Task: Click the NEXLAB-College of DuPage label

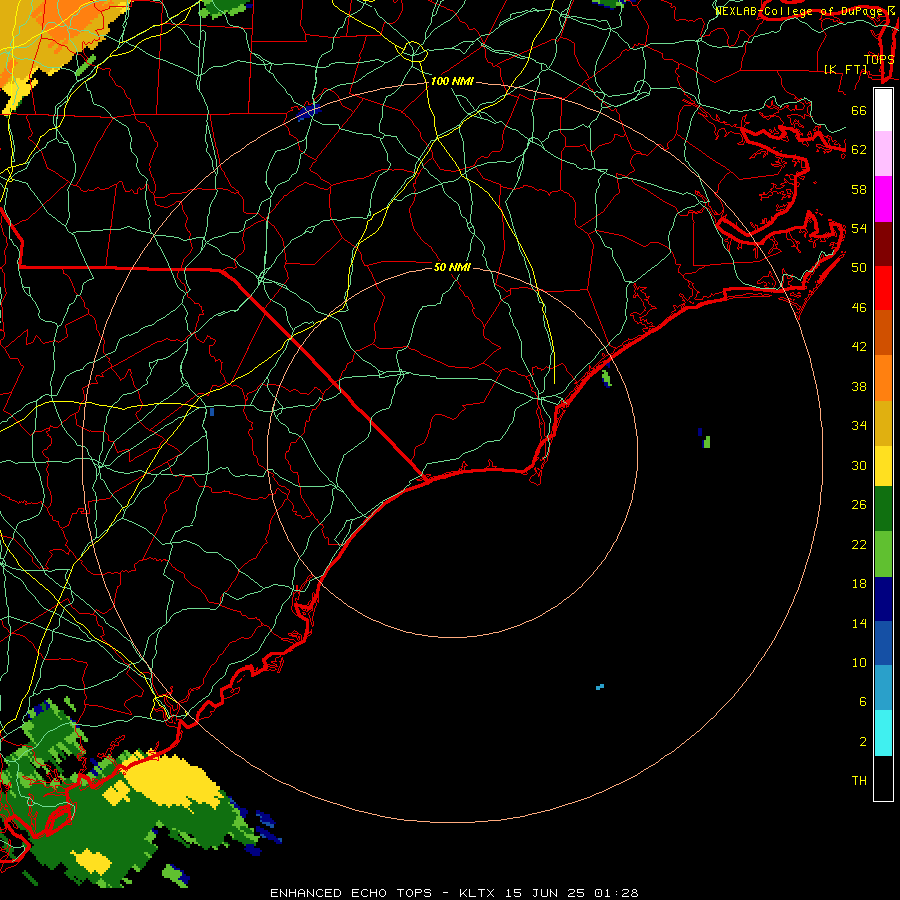Action: [x=799, y=11]
